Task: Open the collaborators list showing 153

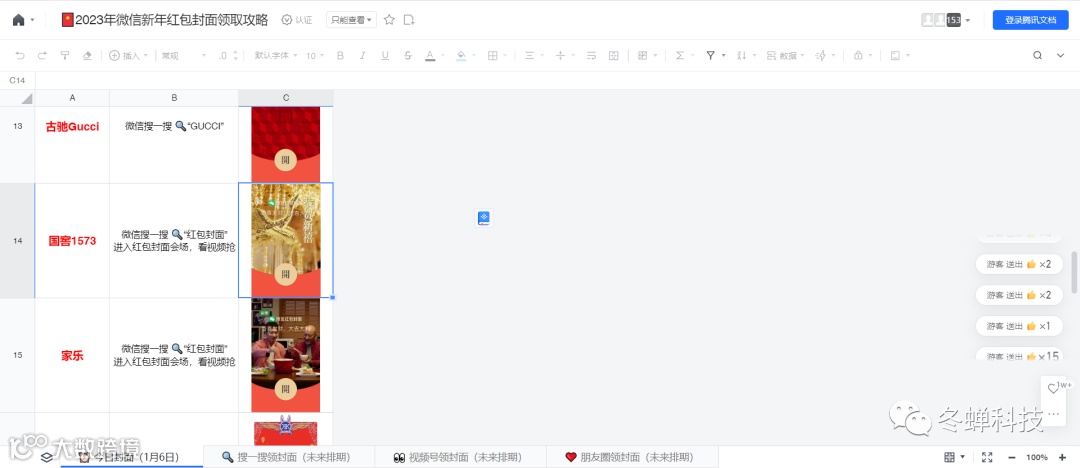Action: pos(946,20)
